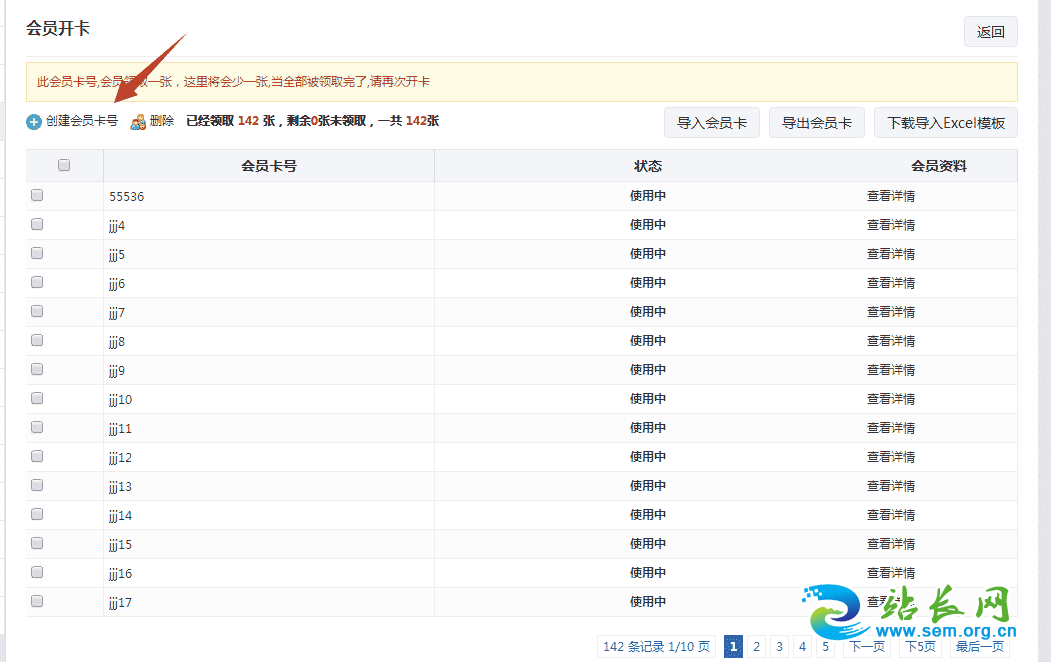Select pagination page 1
1051x662 pixels.
733,647
